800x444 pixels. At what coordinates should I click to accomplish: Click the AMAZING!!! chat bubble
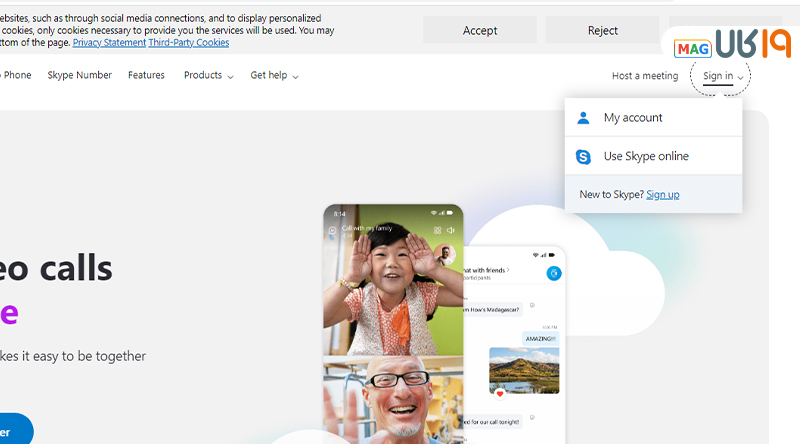[x=540, y=338]
